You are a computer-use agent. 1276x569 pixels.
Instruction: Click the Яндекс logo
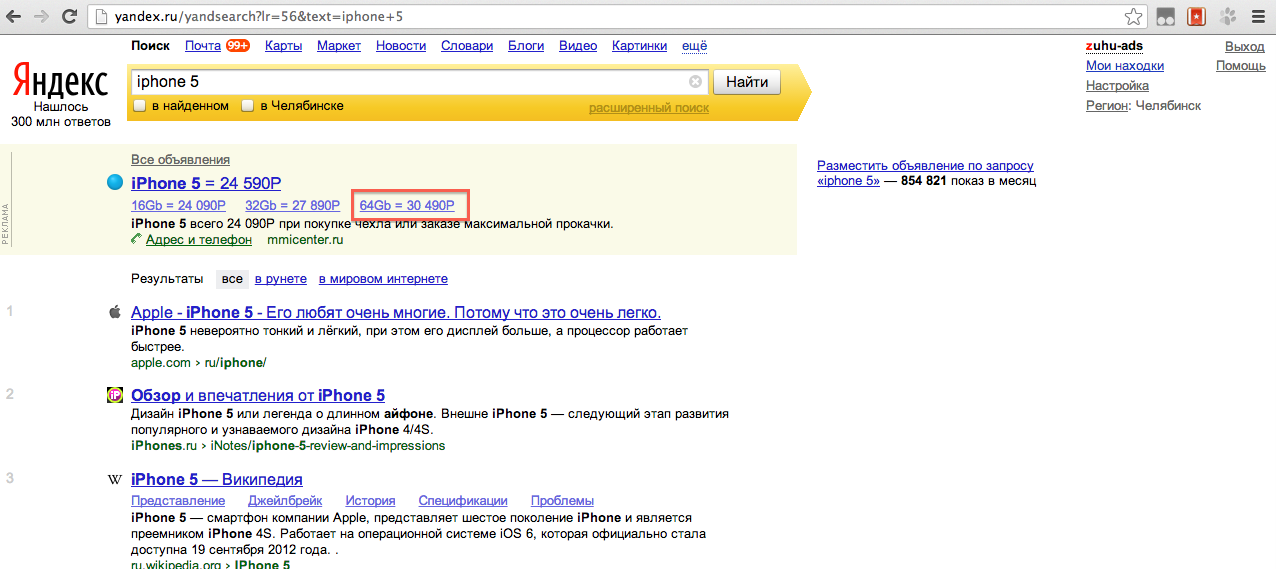click(60, 81)
